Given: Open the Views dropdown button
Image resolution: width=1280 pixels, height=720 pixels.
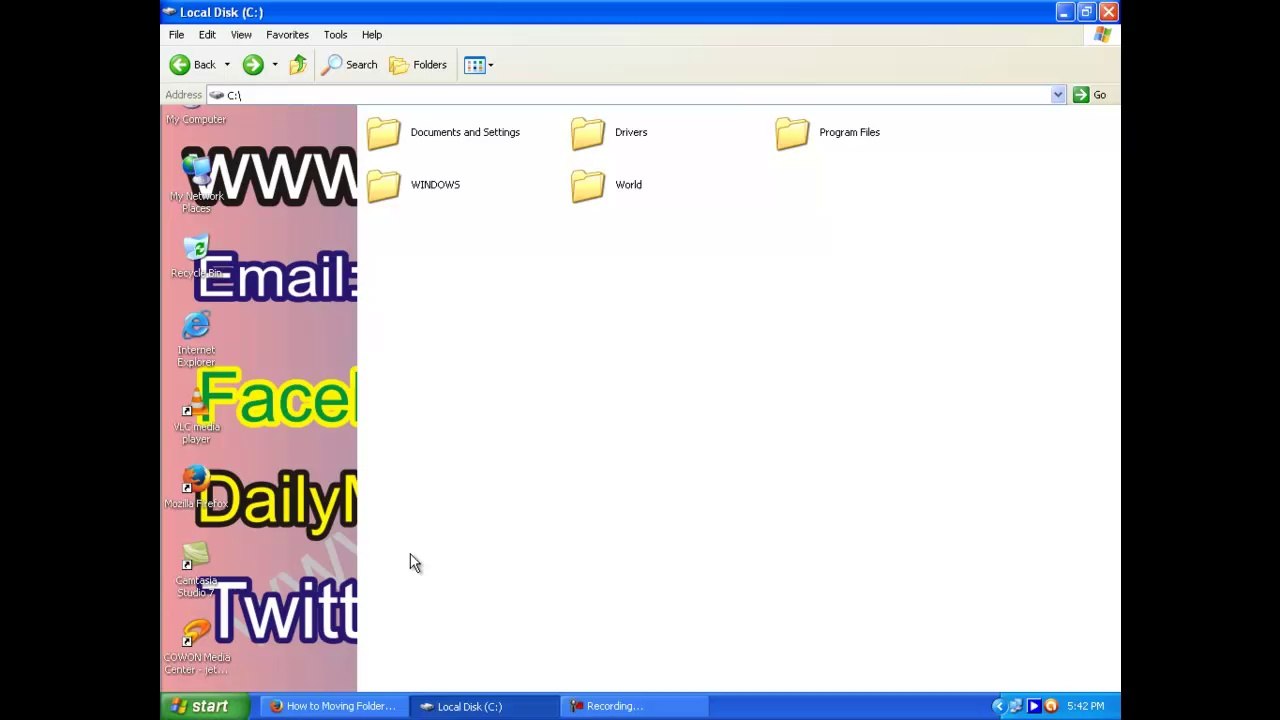Looking at the screenshot, I should pyautogui.click(x=479, y=65).
